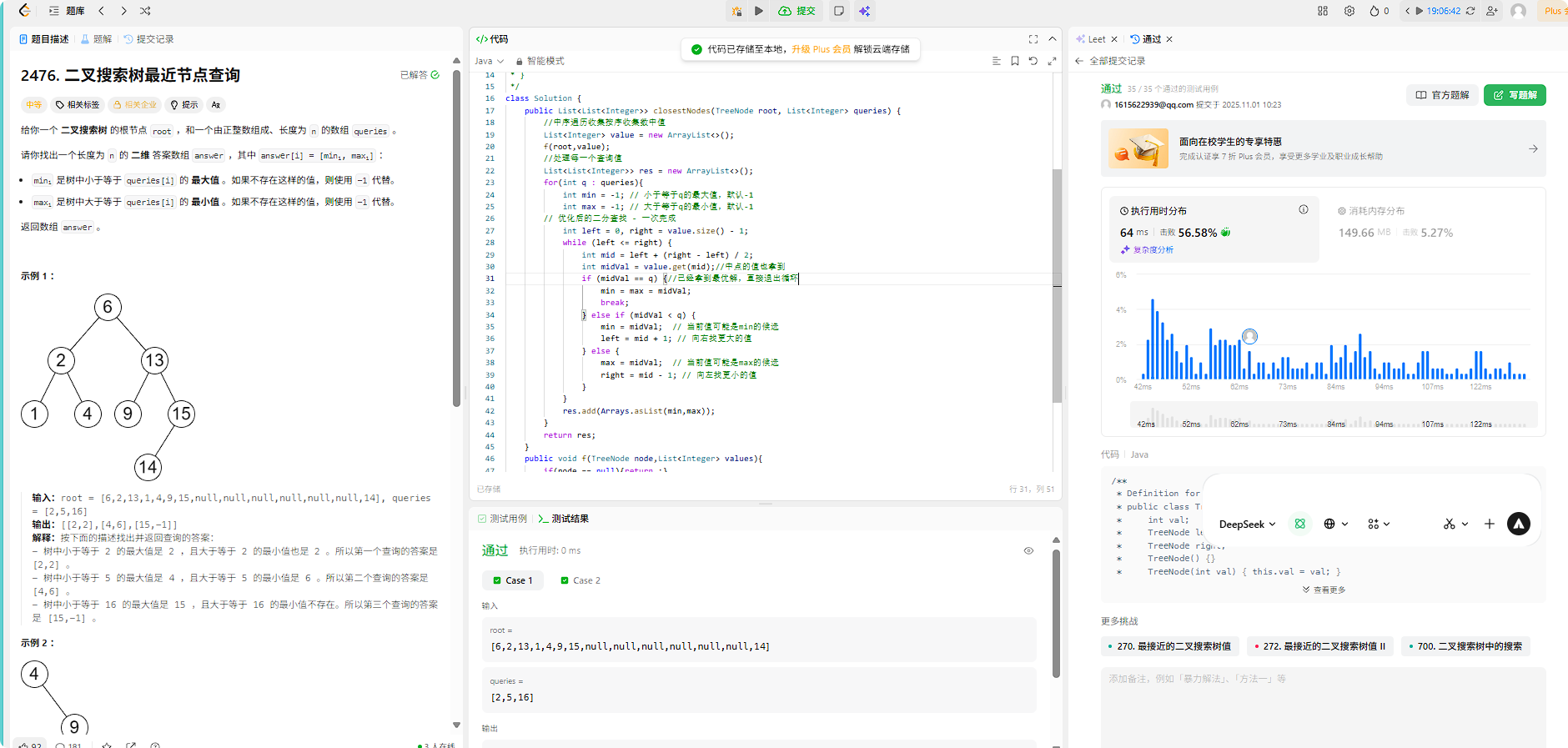The width and height of the screenshot is (1568, 748).
Task: Format code with the align icon
Action: pyautogui.click(x=996, y=61)
